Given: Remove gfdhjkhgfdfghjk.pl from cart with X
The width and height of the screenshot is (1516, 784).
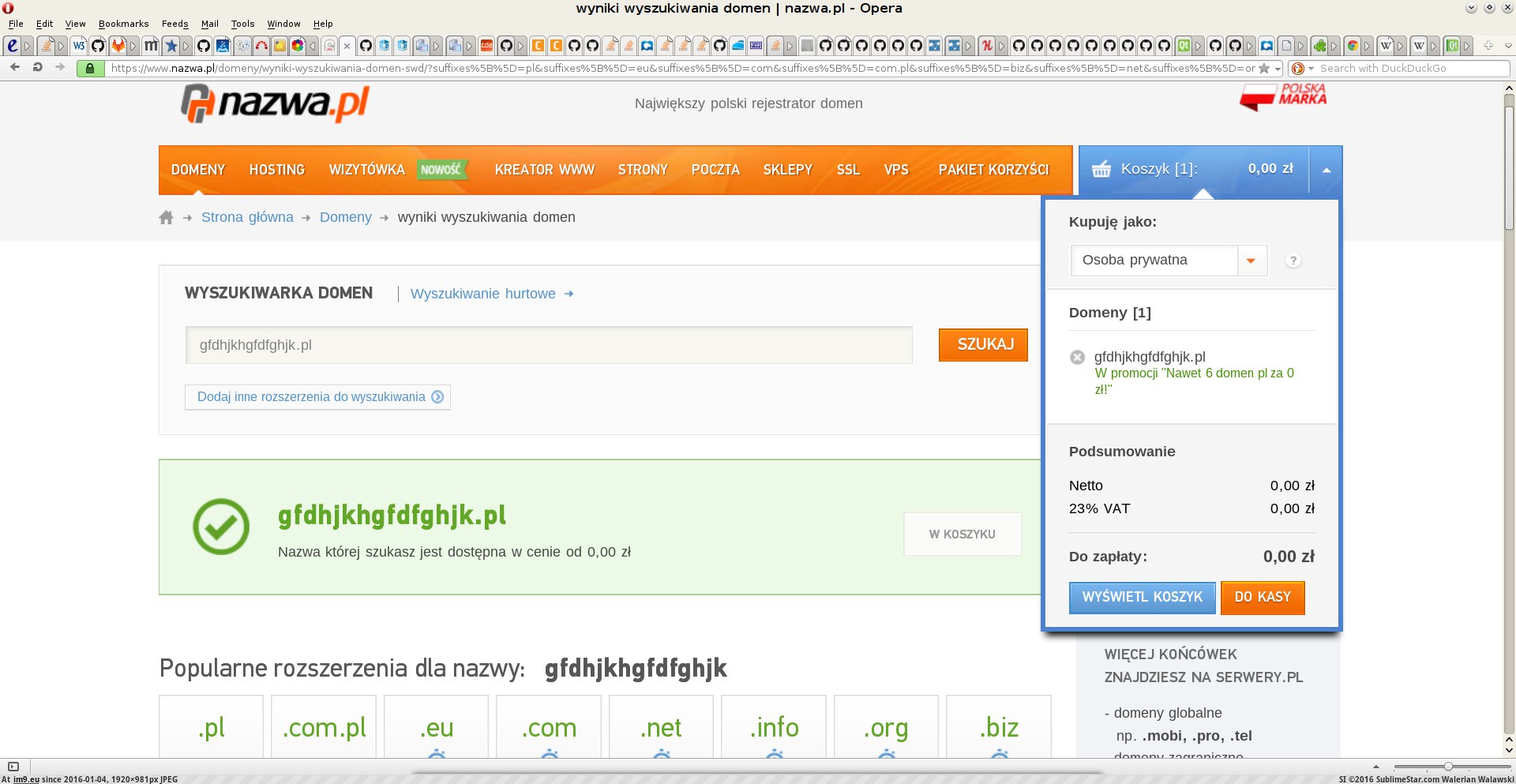Looking at the screenshot, I should pyautogui.click(x=1077, y=357).
